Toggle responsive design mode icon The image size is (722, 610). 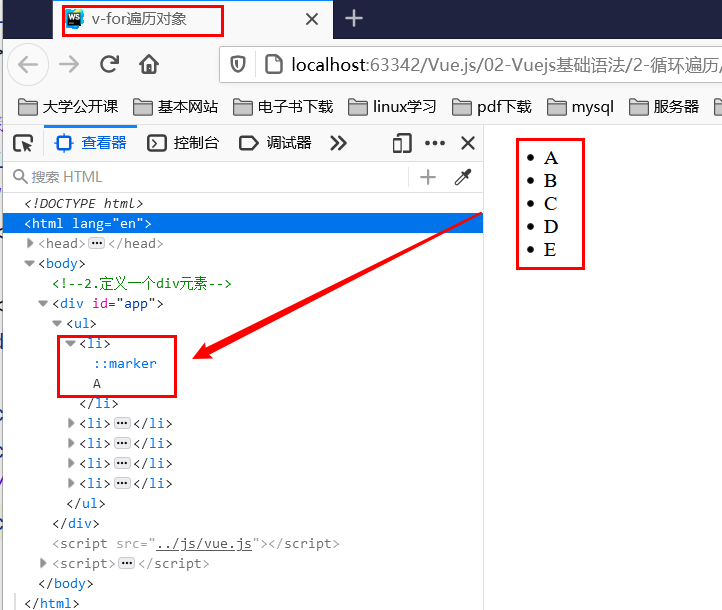[402, 143]
